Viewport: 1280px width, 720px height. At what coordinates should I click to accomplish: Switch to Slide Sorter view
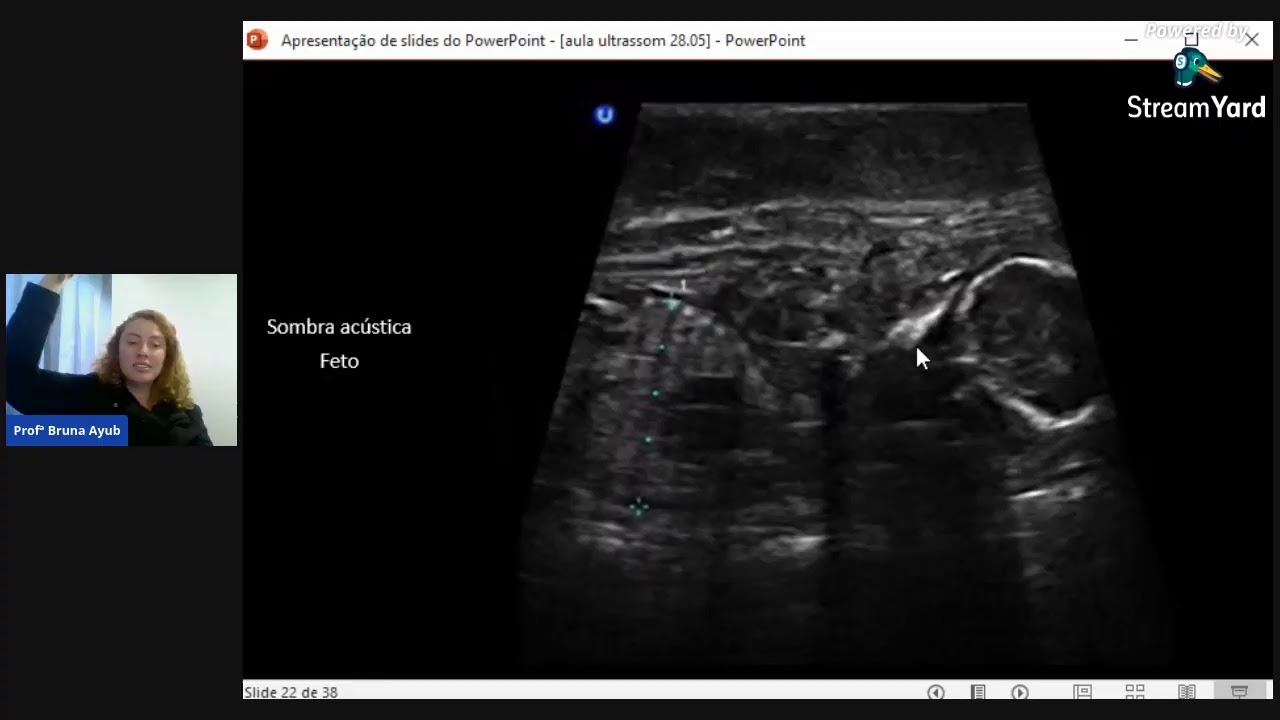click(x=1135, y=692)
